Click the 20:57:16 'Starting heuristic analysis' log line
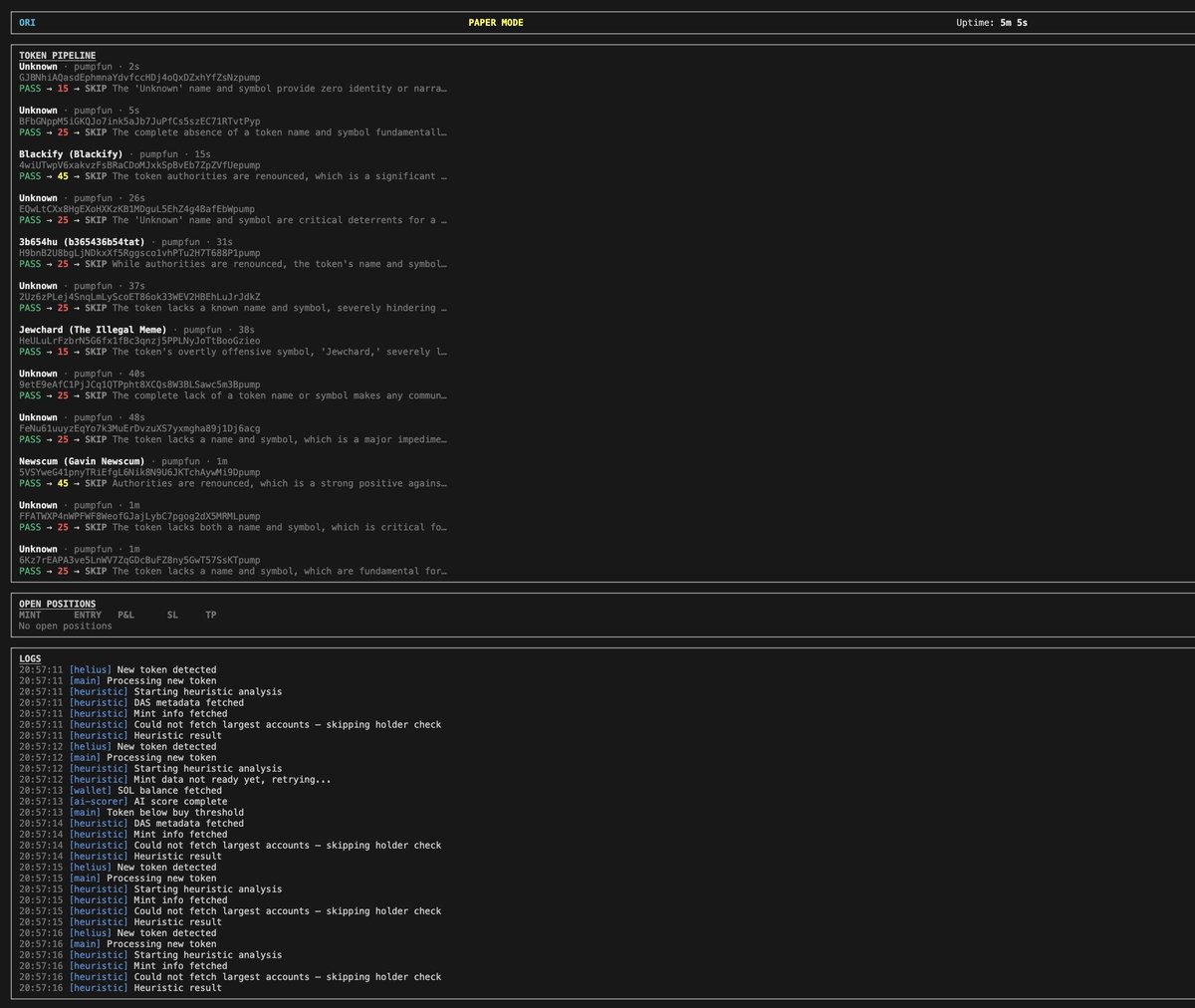The height and width of the screenshot is (1008, 1195). point(150,954)
